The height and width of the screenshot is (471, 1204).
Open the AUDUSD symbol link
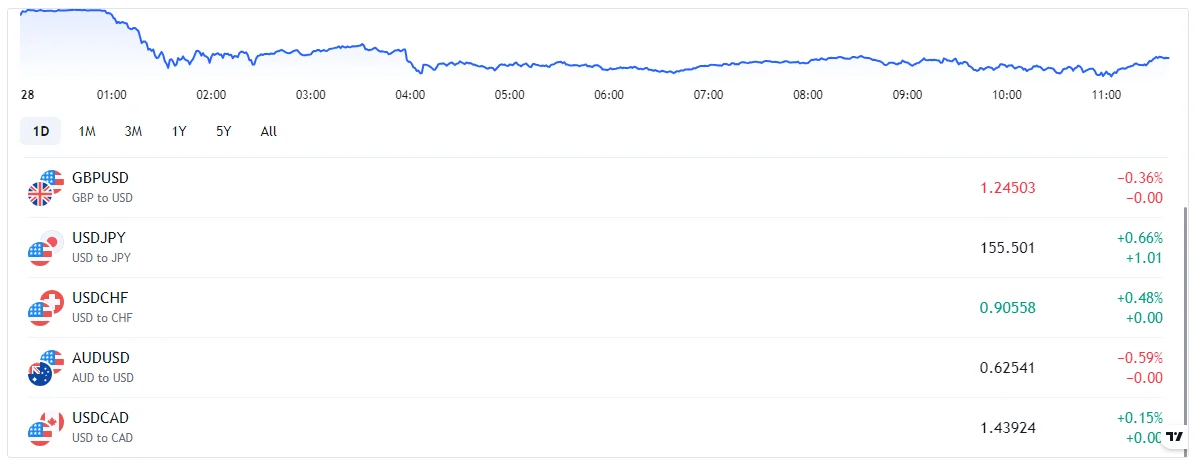click(x=101, y=358)
